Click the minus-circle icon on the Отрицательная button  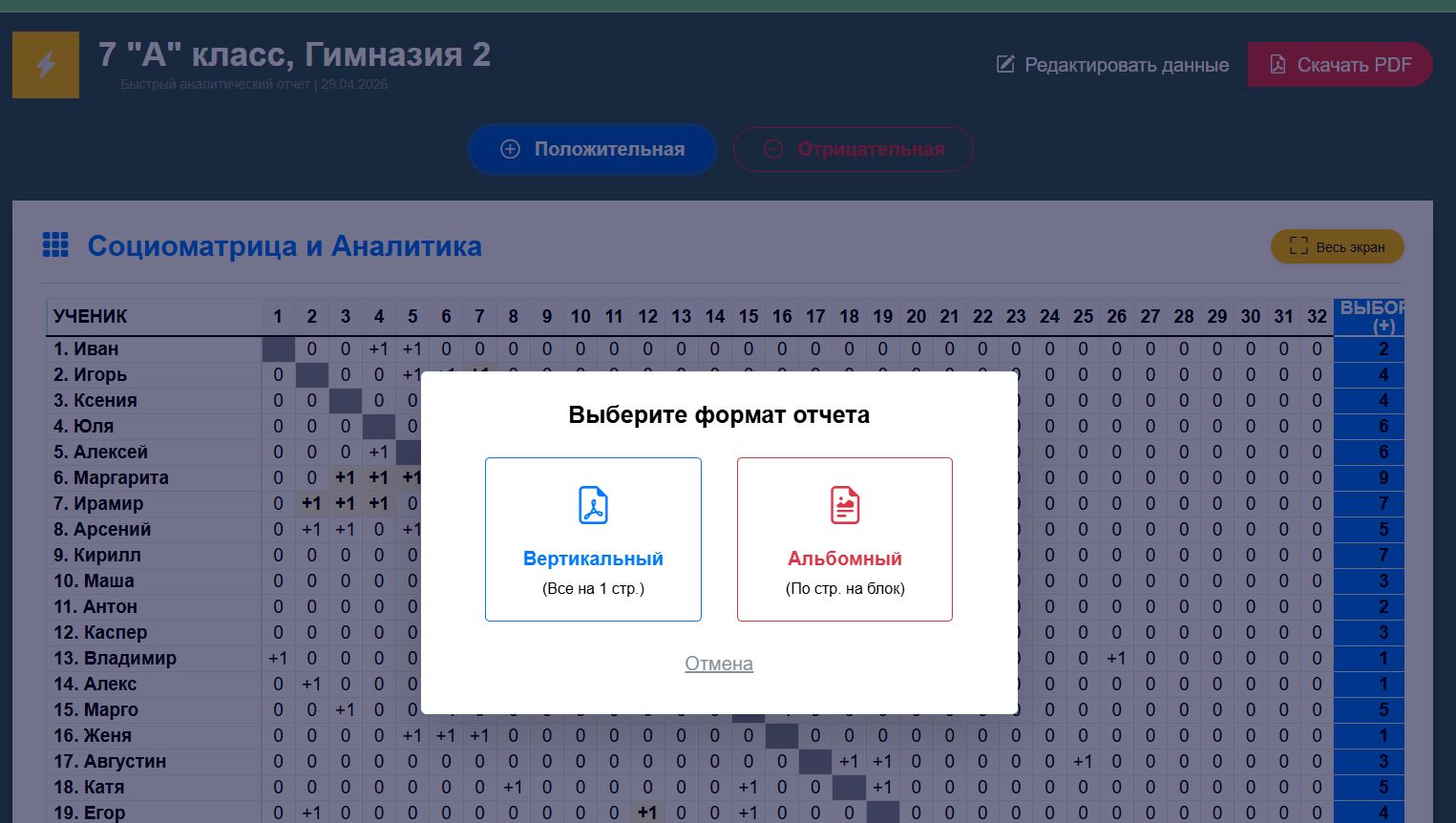(772, 149)
